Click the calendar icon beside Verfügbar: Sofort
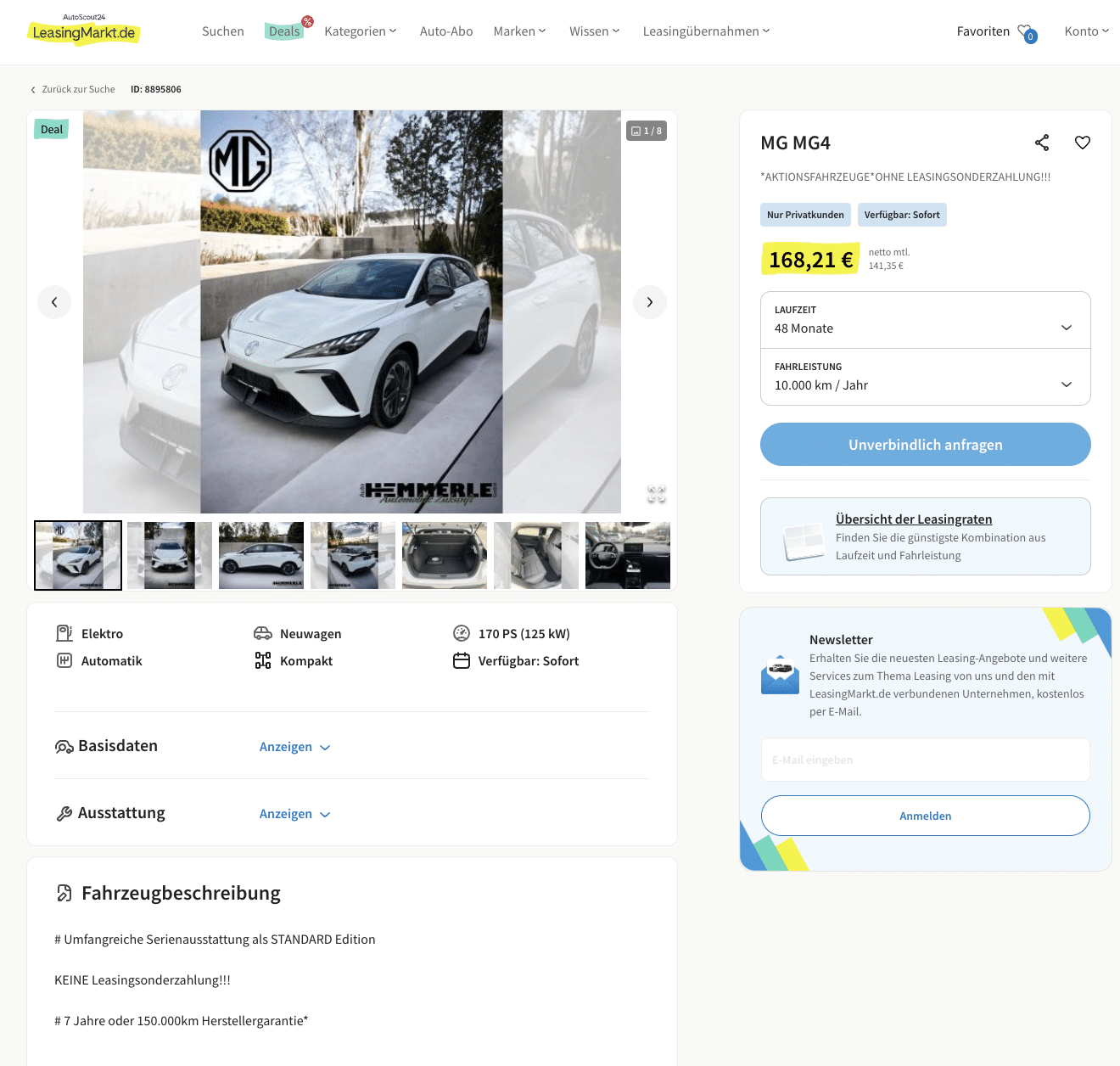 pos(462,660)
